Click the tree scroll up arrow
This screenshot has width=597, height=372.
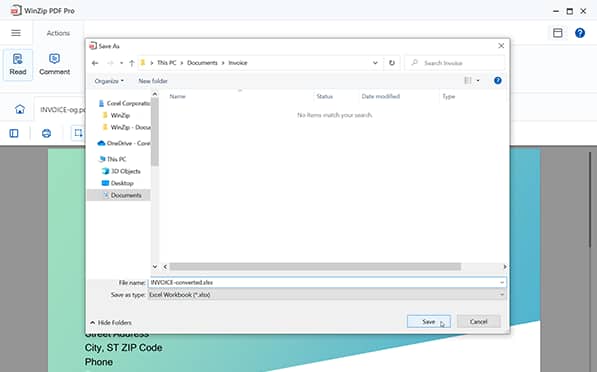coord(155,94)
